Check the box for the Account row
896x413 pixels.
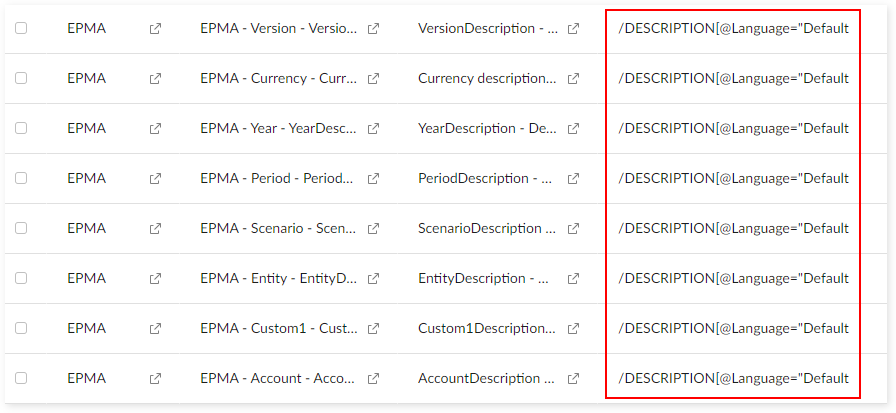tap(21, 379)
